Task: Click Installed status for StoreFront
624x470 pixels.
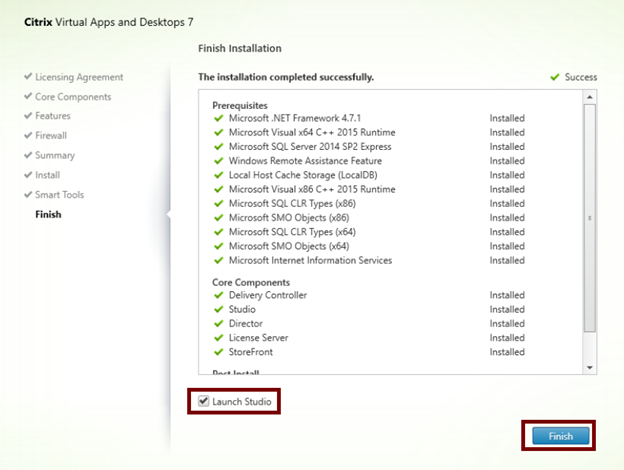Action: tap(507, 352)
